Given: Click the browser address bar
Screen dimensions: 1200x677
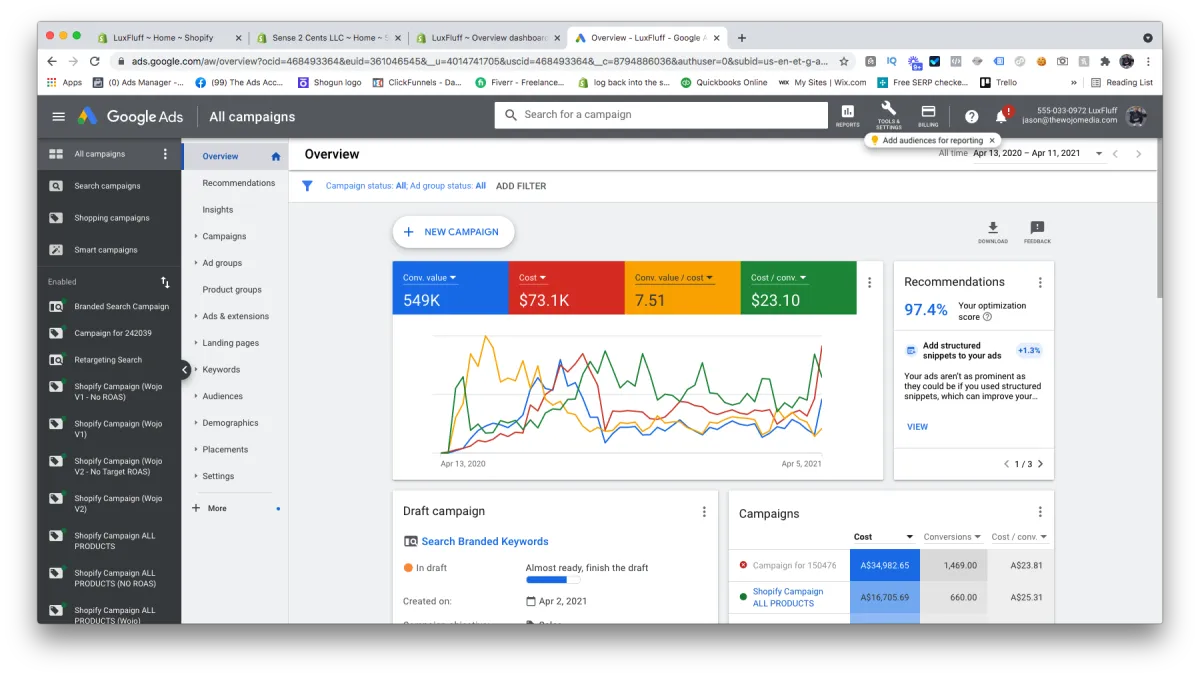Looking at the screenshot, I should pos(480,61).
